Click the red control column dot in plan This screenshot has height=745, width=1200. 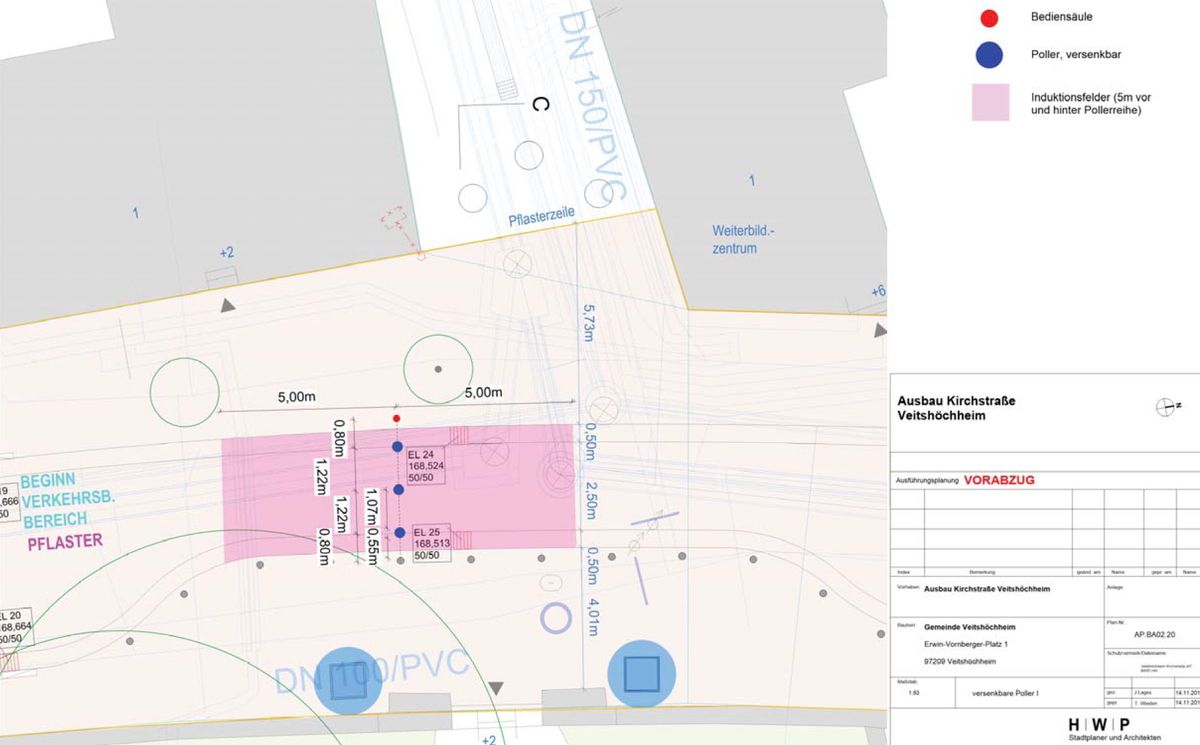coord(397,418)
